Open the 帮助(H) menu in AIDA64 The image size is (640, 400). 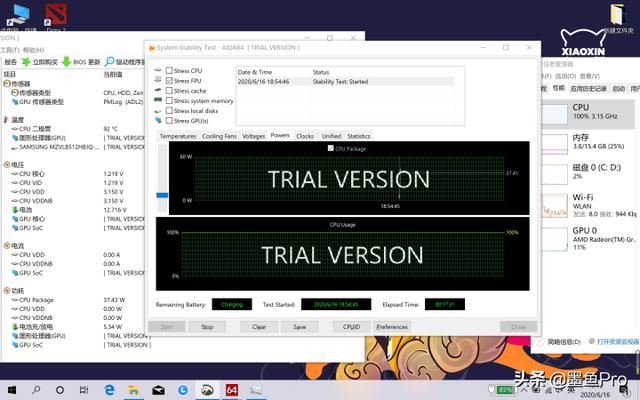33,50
